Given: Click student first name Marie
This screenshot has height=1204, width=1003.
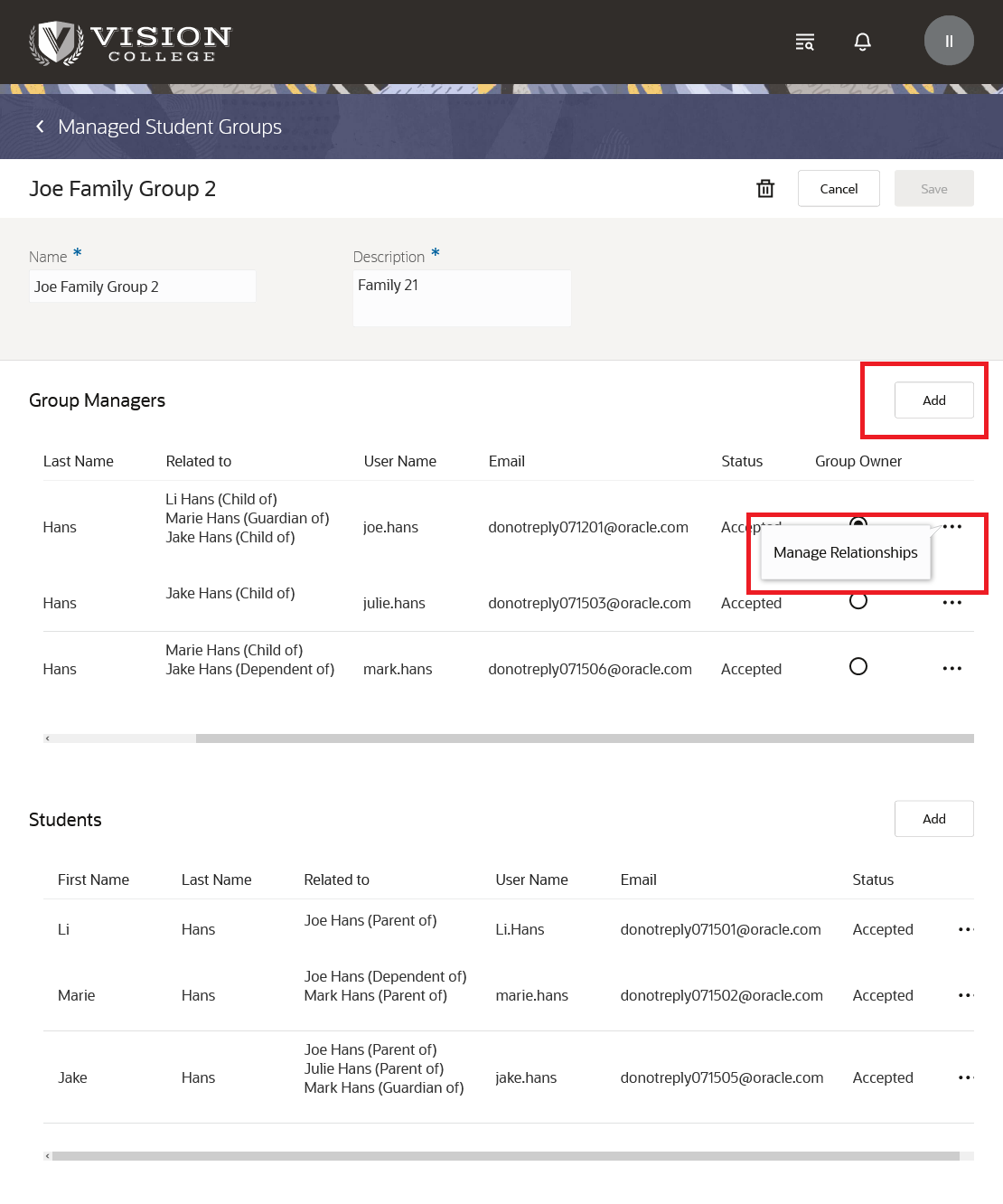Looking at the screenshot, I should click(76, 995).
